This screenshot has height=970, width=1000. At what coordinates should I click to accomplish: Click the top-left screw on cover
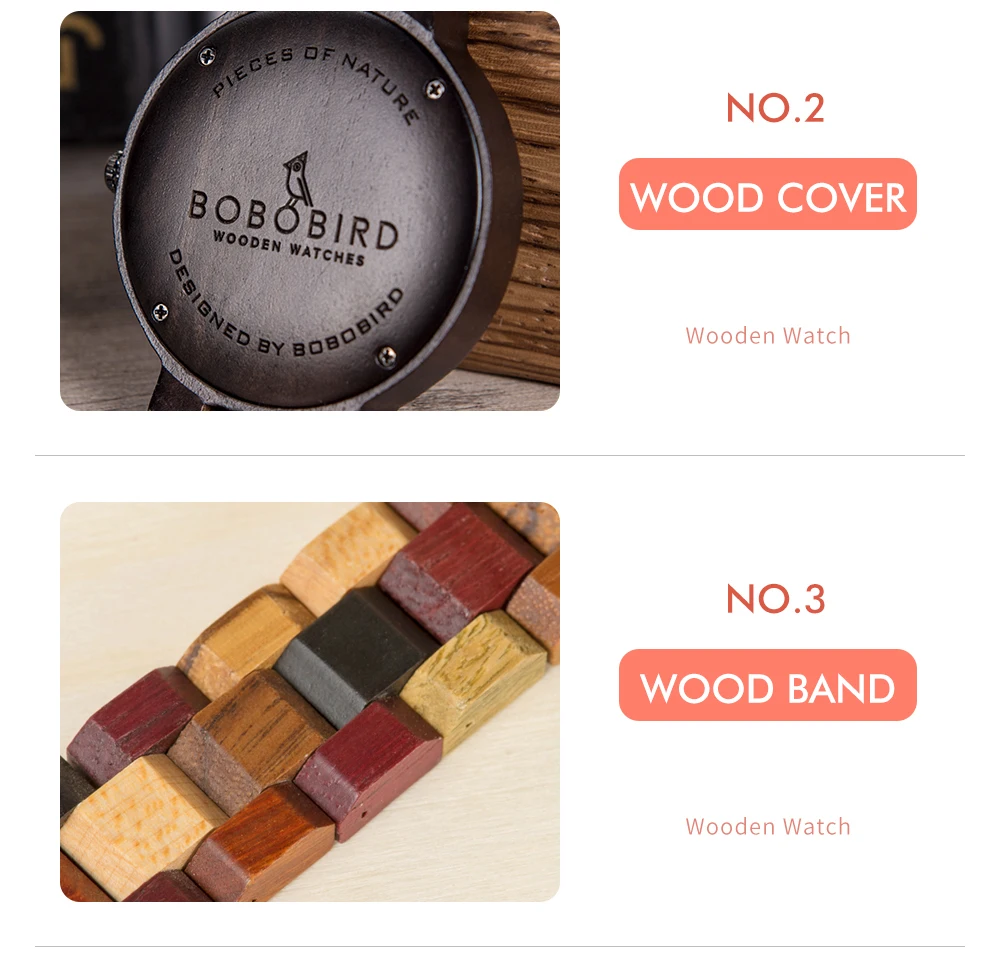pyautogui.click(x=207, y=57)
